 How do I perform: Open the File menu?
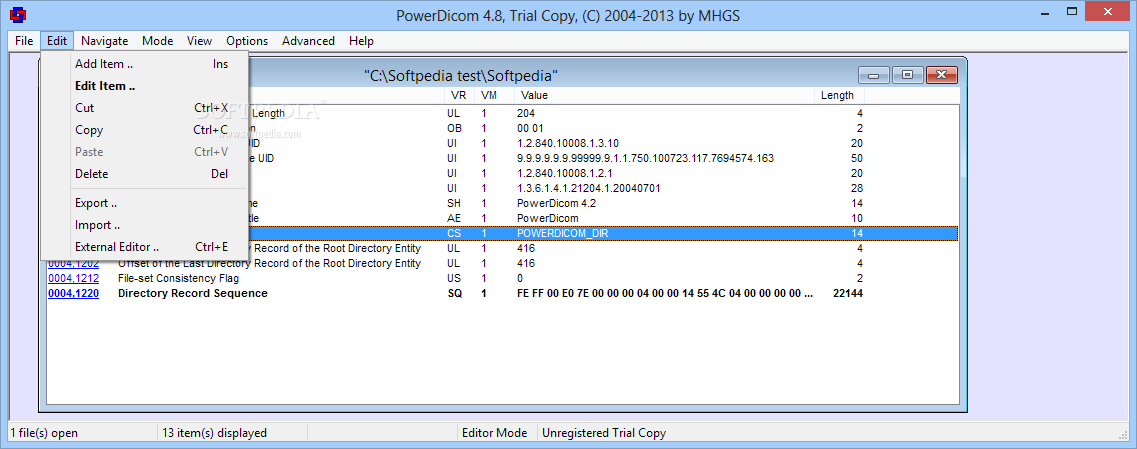pos(24,41)
